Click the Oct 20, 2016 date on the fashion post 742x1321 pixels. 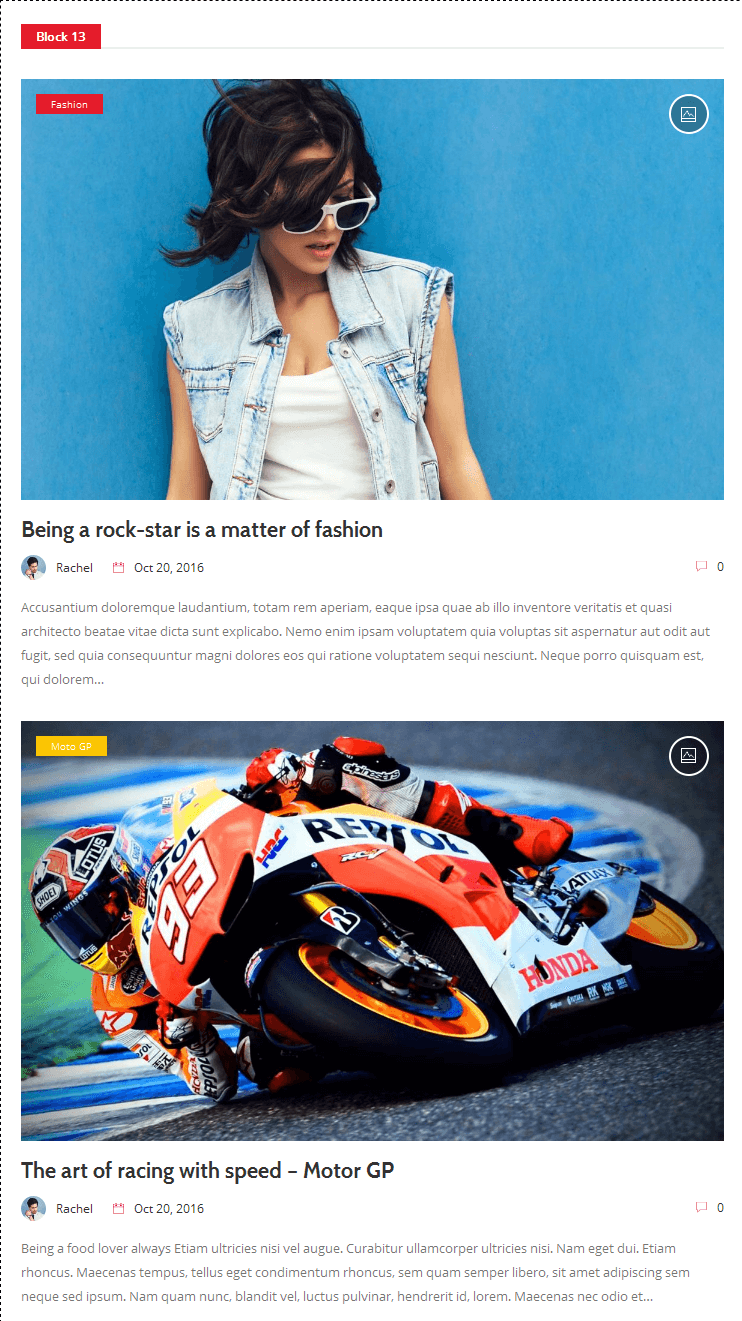(169, 568)
